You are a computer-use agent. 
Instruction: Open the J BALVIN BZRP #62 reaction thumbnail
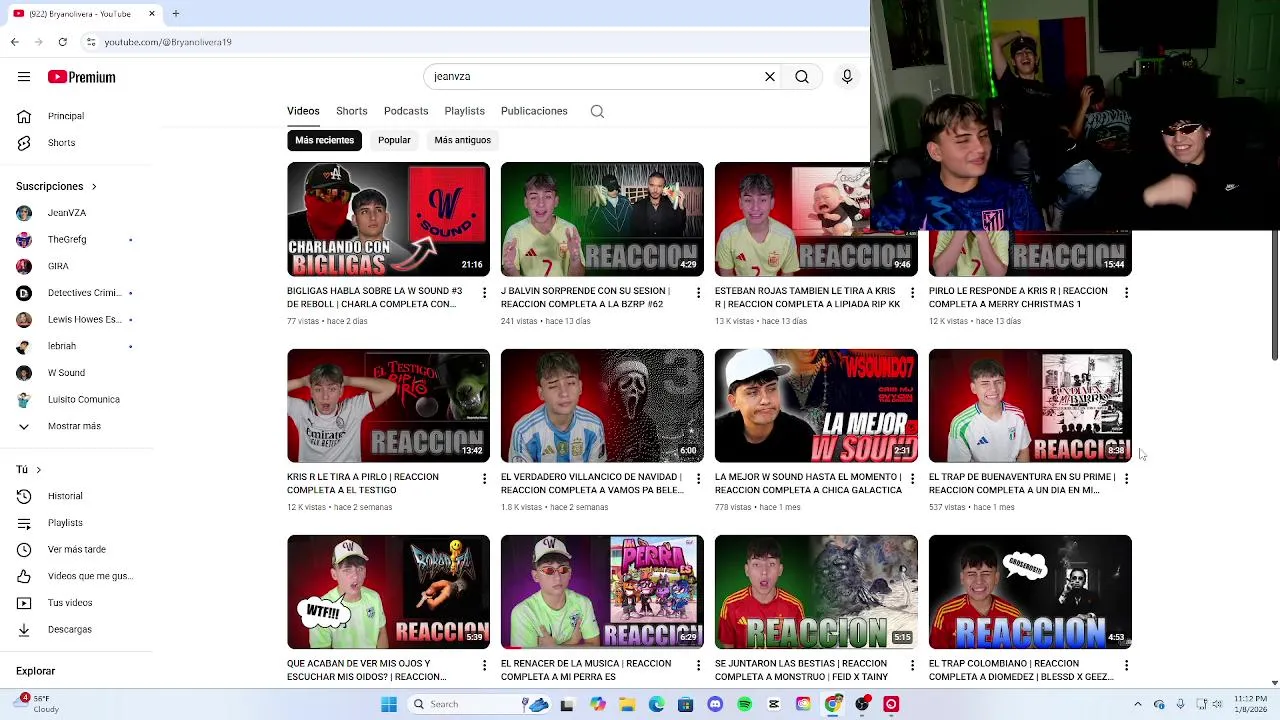click(602, 219)
